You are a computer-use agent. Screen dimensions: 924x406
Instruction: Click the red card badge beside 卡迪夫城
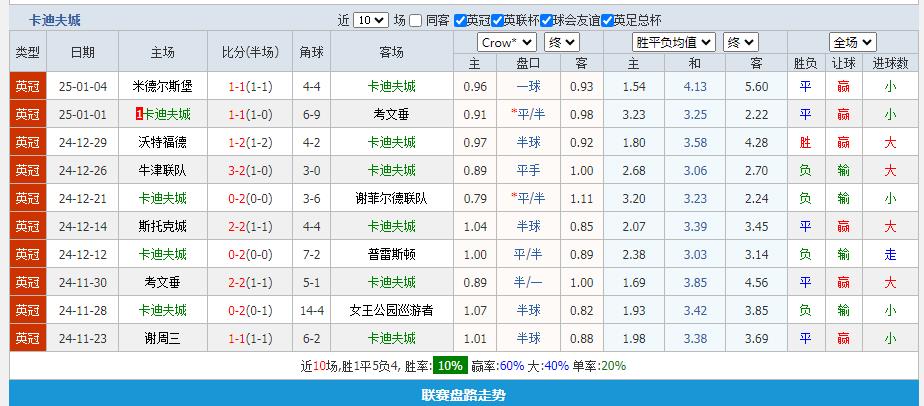tap(139, 115)
